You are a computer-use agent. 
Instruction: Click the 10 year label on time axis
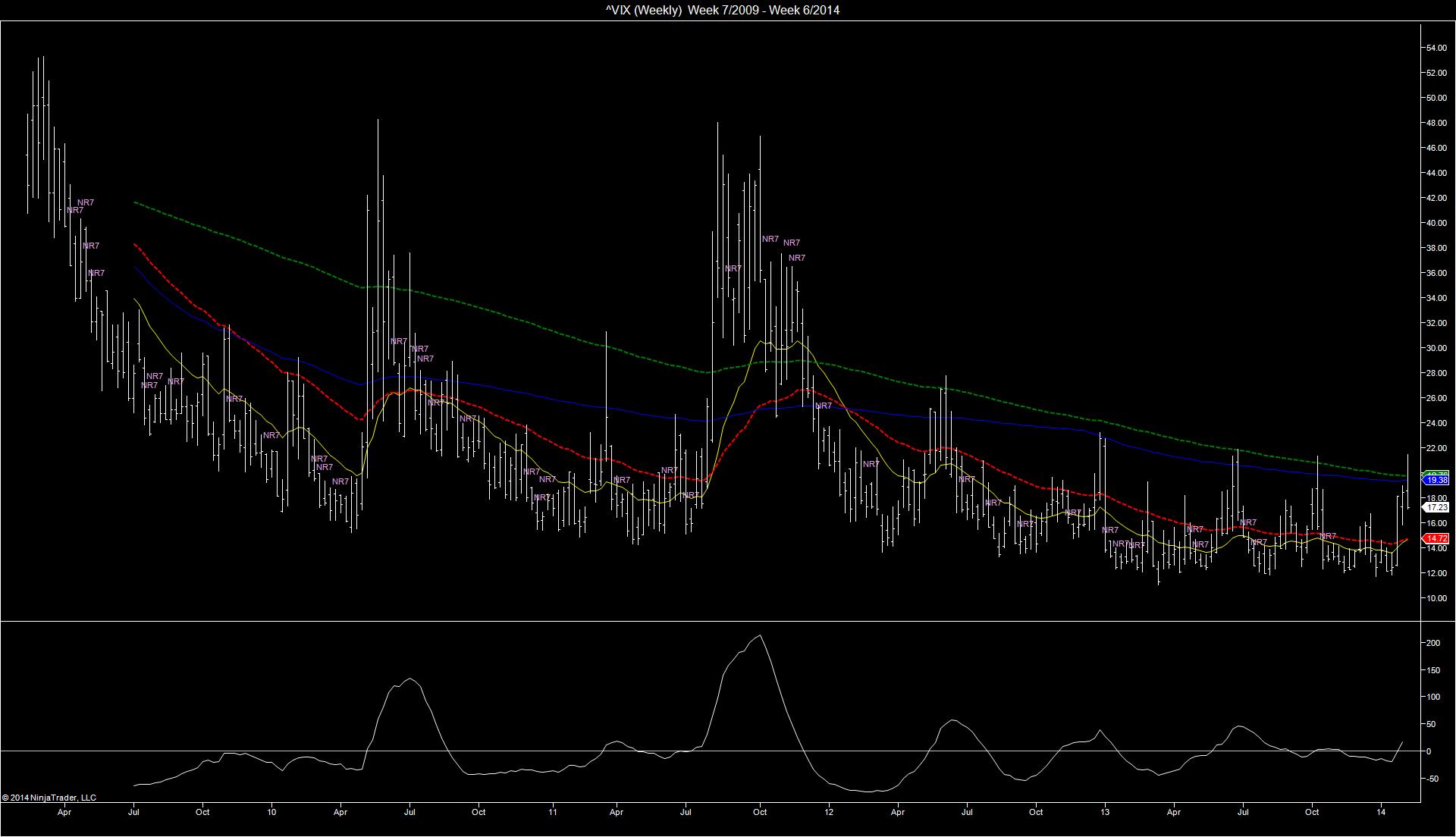[271, 812]
